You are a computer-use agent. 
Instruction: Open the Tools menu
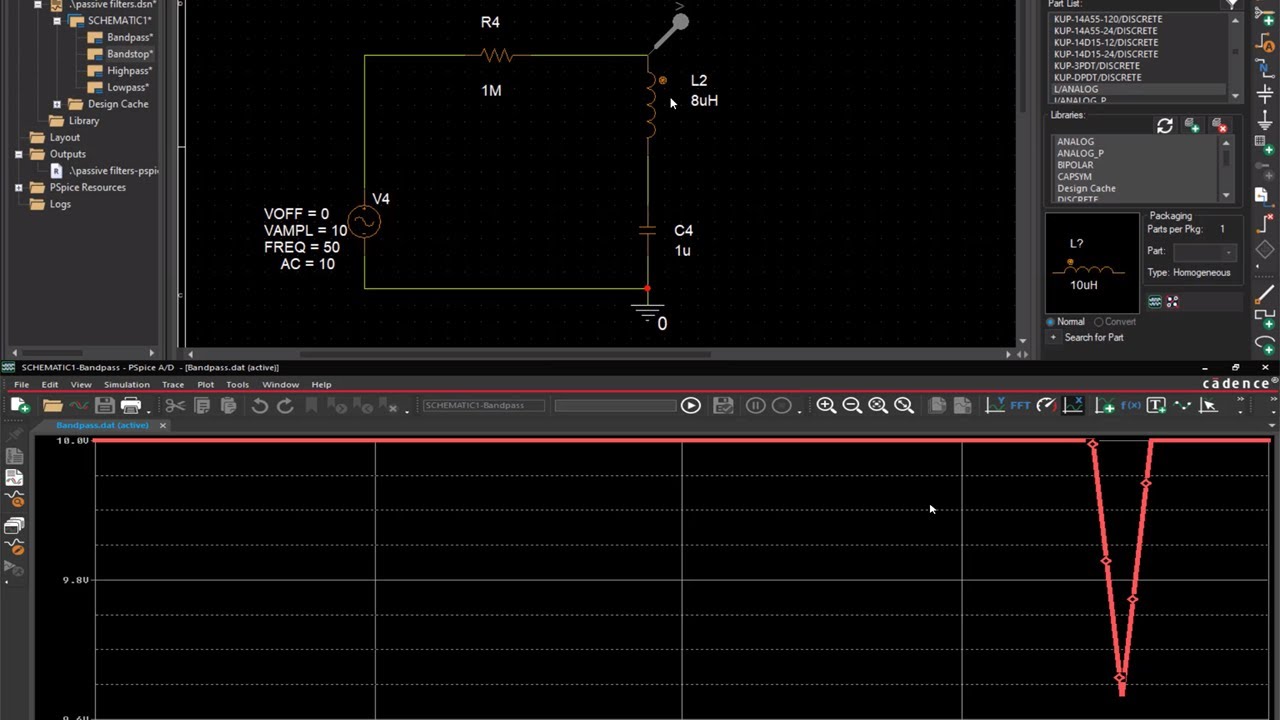point(237,385)
